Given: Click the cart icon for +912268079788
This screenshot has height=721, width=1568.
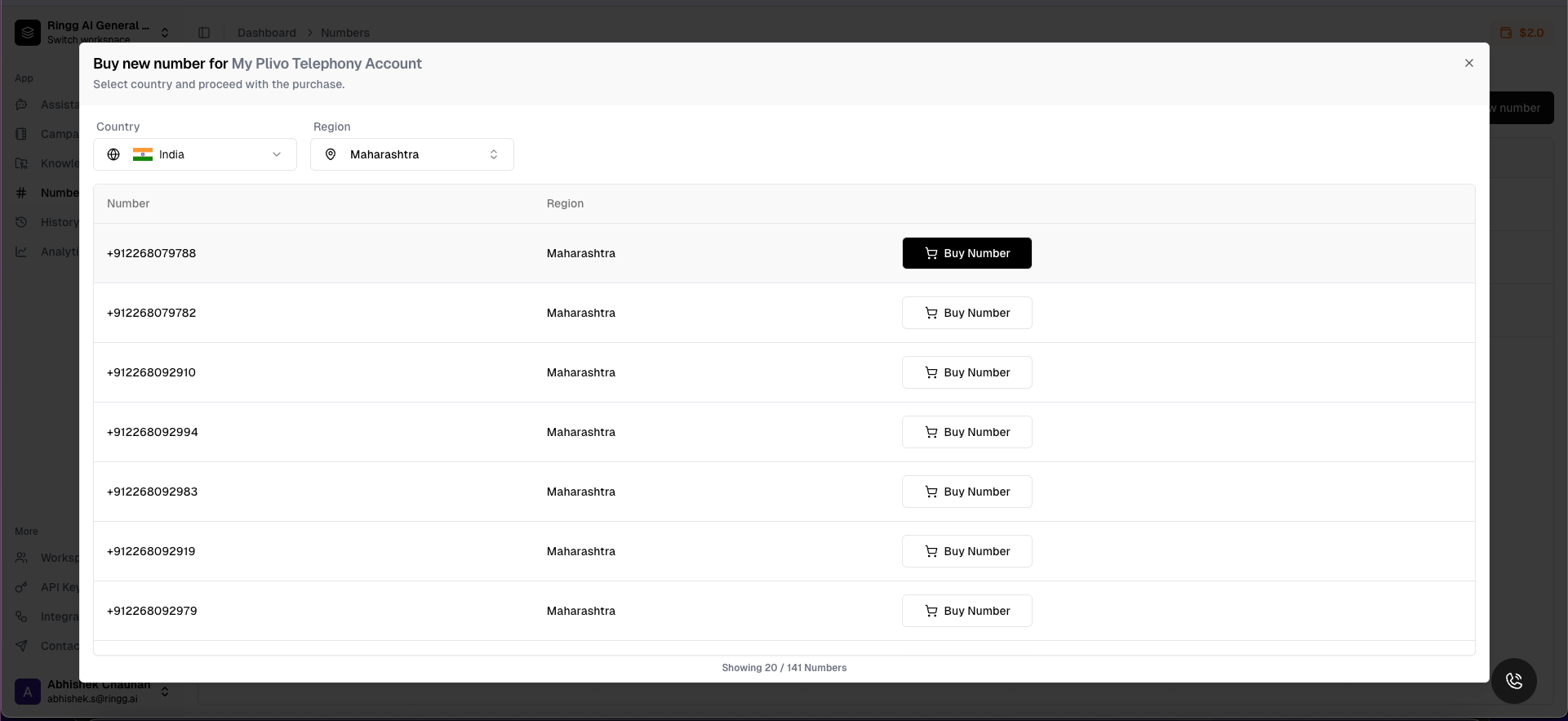Looking at the screenshot, I should point(931,253).
